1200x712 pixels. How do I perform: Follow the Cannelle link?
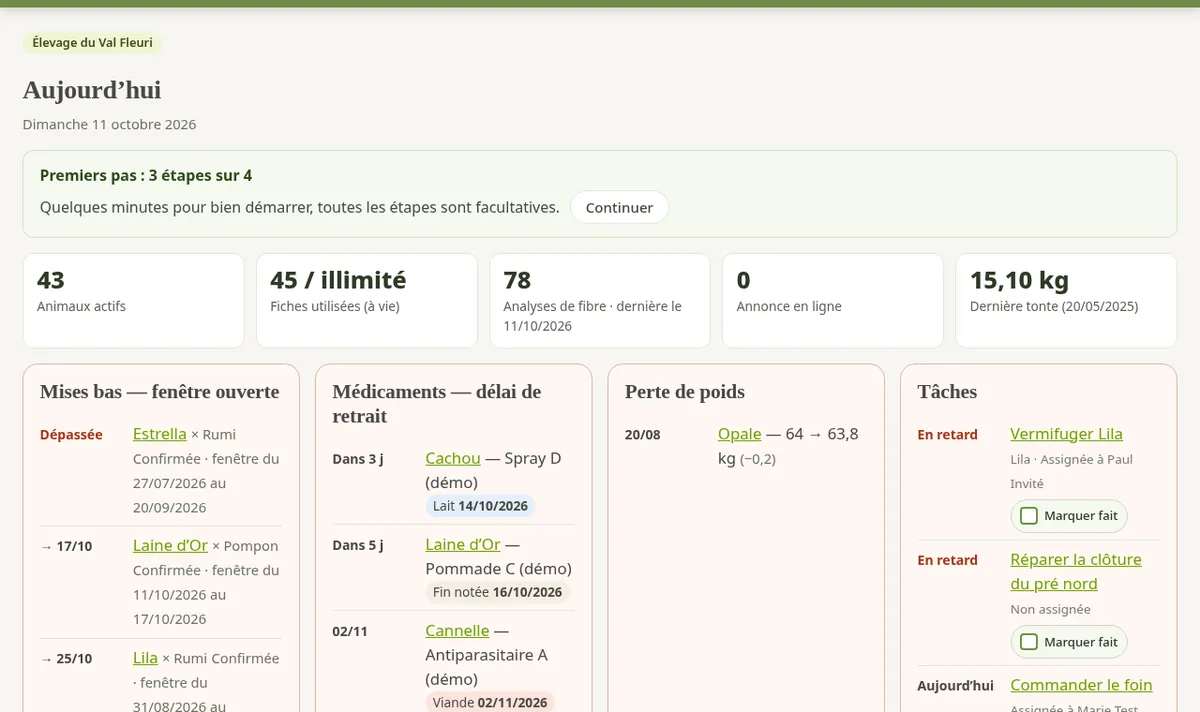point(457,630)
